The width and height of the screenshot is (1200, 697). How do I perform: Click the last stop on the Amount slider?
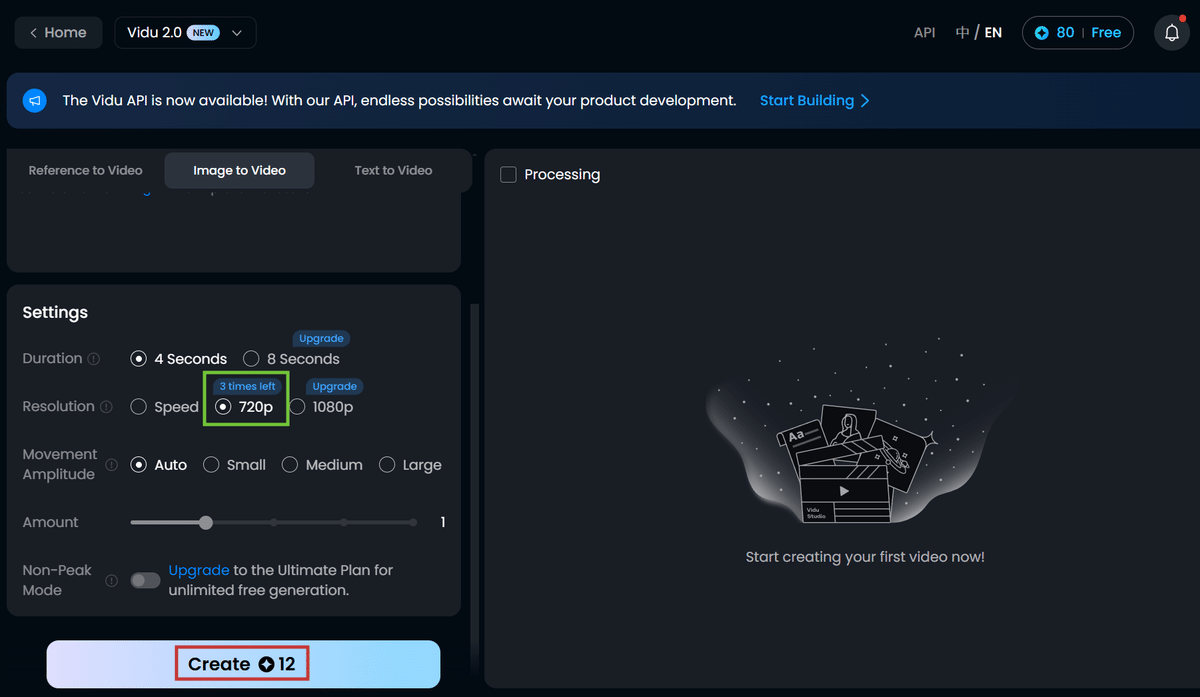click(413, 523)
